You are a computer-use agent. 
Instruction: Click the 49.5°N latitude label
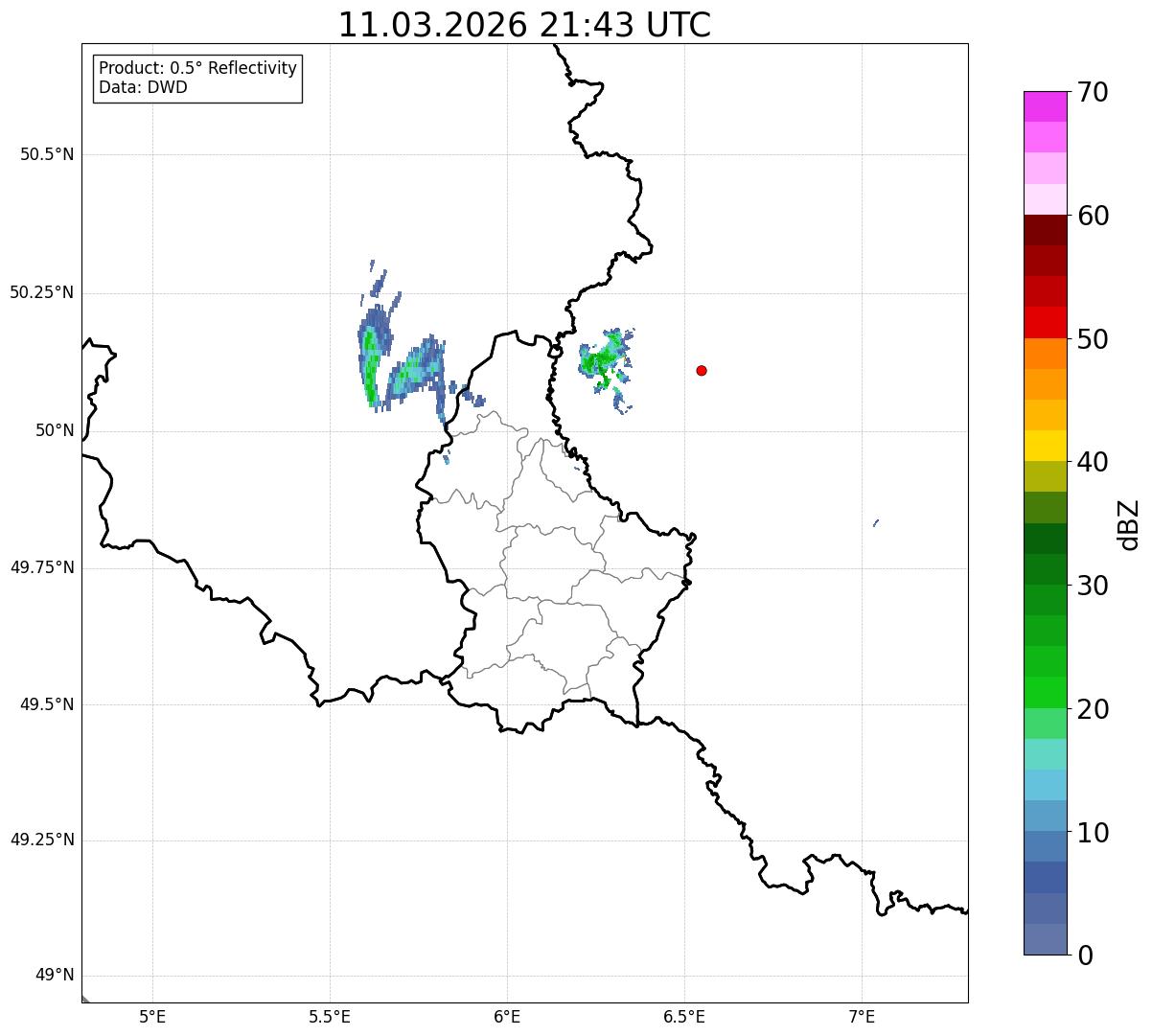47,704
